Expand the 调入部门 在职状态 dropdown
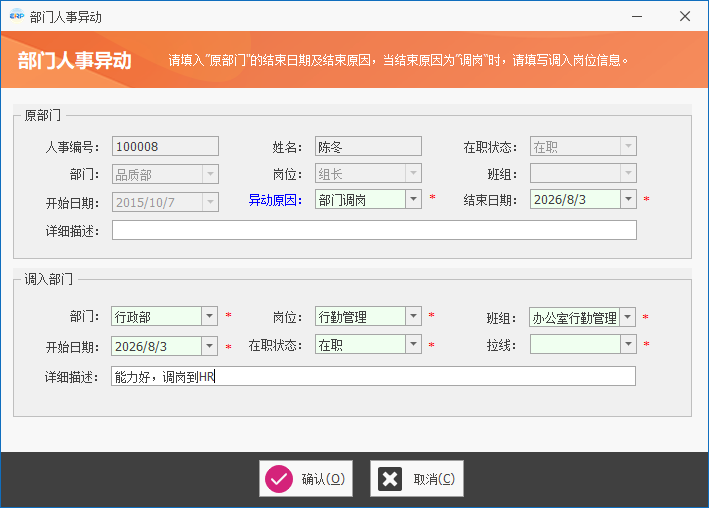The image size is (709, 508). 413,344
